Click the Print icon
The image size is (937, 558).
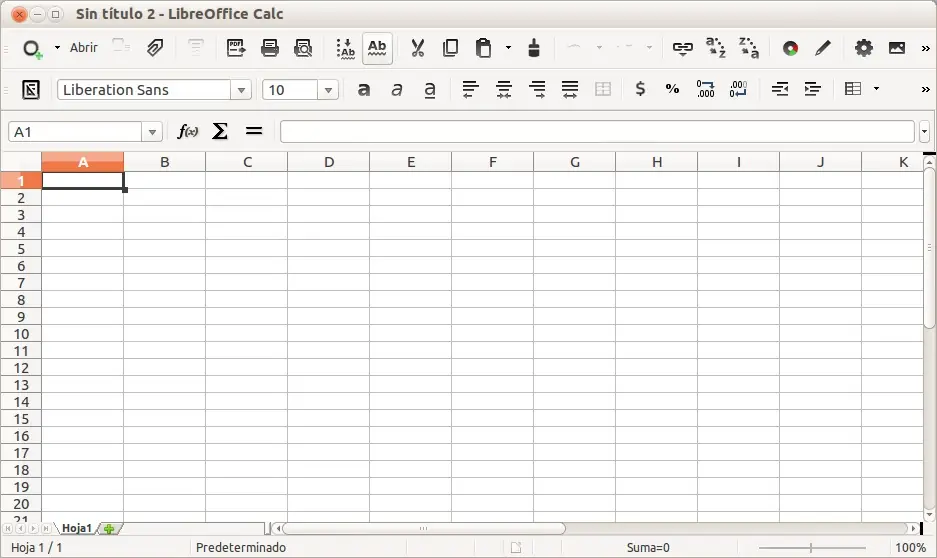(x=270, y=48)
